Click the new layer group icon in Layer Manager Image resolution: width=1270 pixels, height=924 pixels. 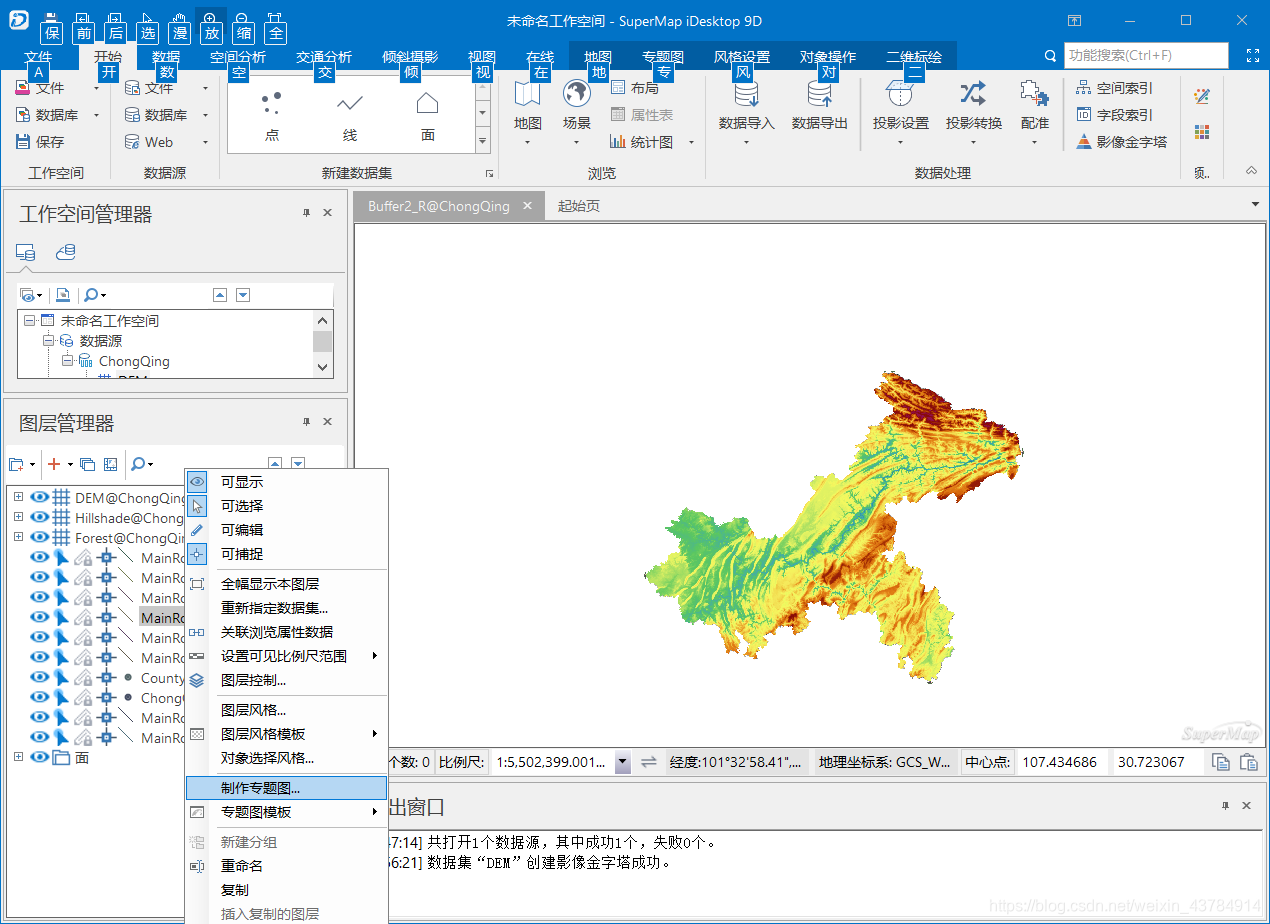point(16,464)
